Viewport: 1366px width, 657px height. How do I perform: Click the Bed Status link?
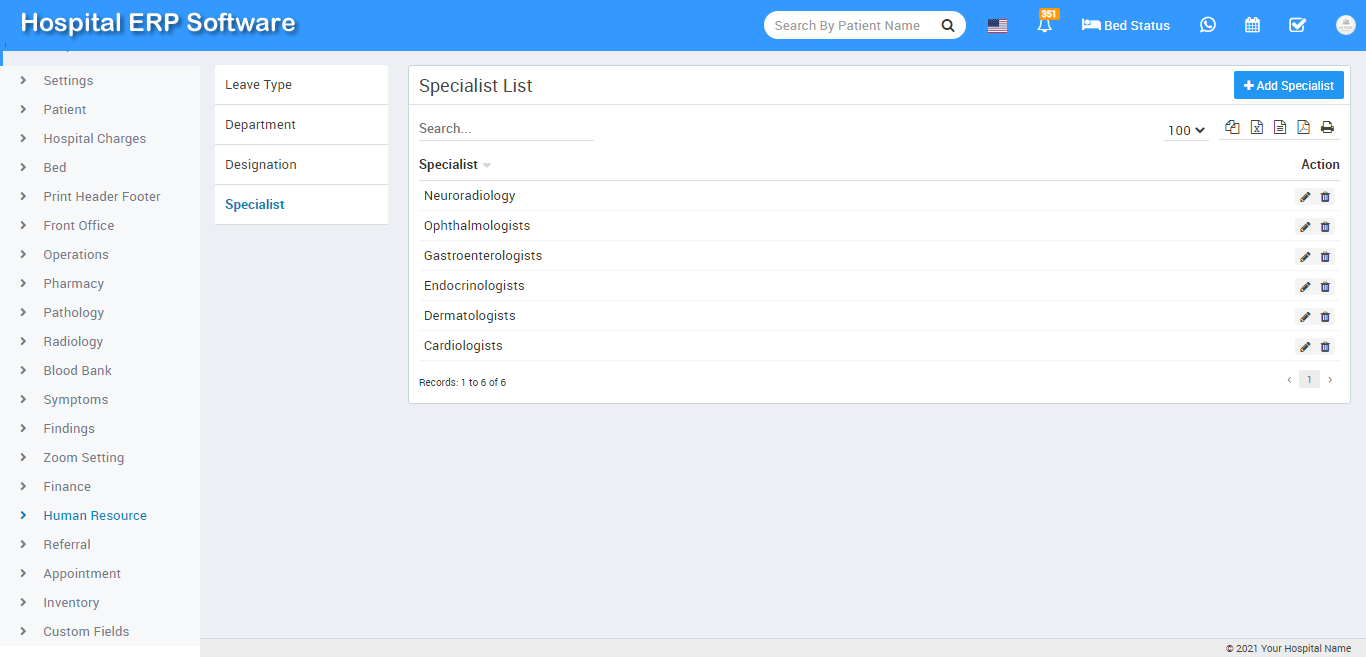pos(1125,26)
